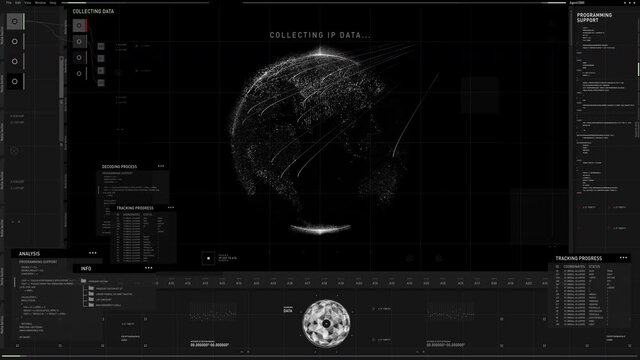Viewport: 640px width, 360px height.
Task: Open the three-dot menu of the Tracking Progress panel under Programming Support
Action: click(623, 258)
